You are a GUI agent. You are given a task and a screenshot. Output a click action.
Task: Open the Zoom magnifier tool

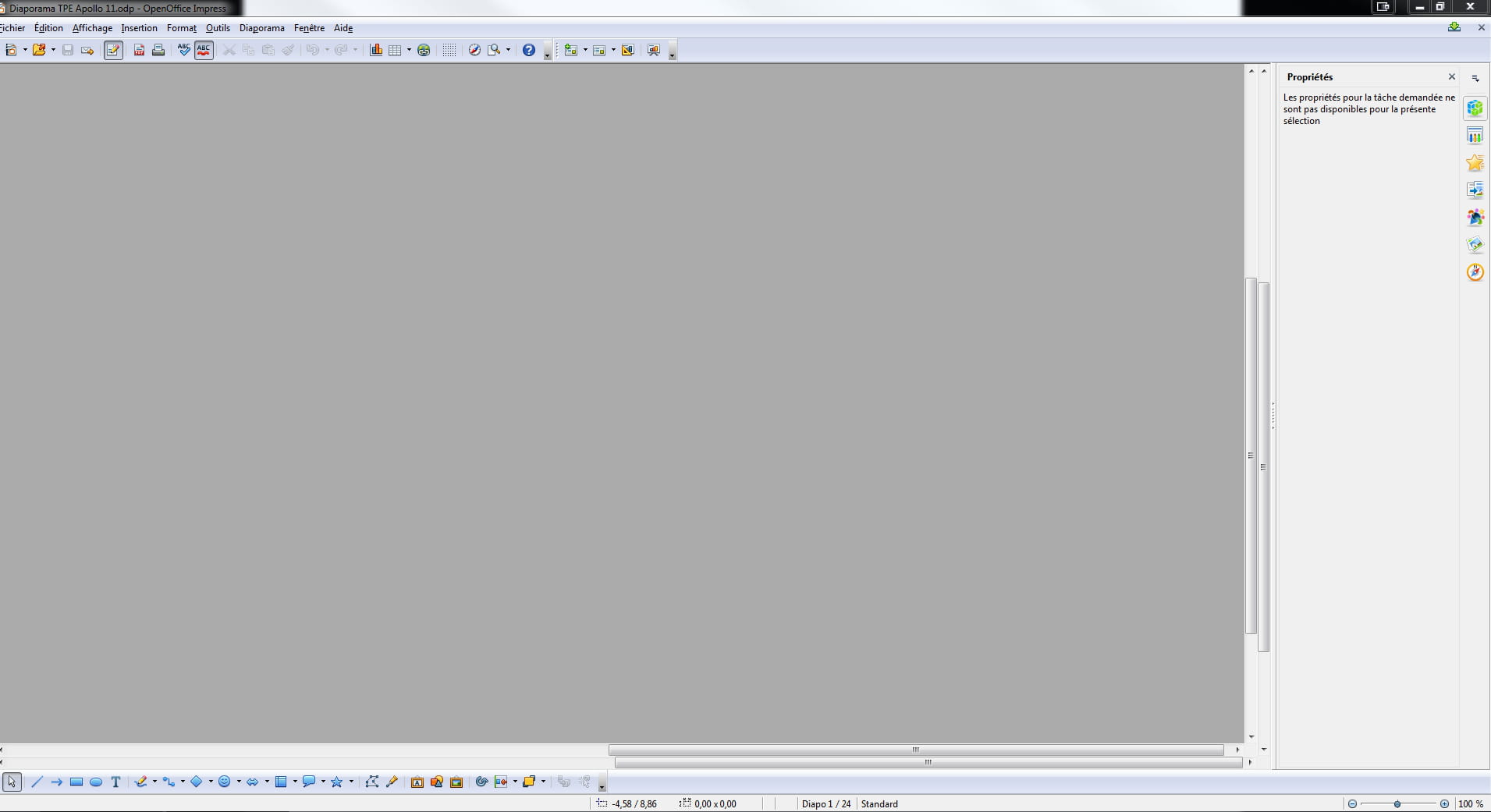[x=494, y=50]
